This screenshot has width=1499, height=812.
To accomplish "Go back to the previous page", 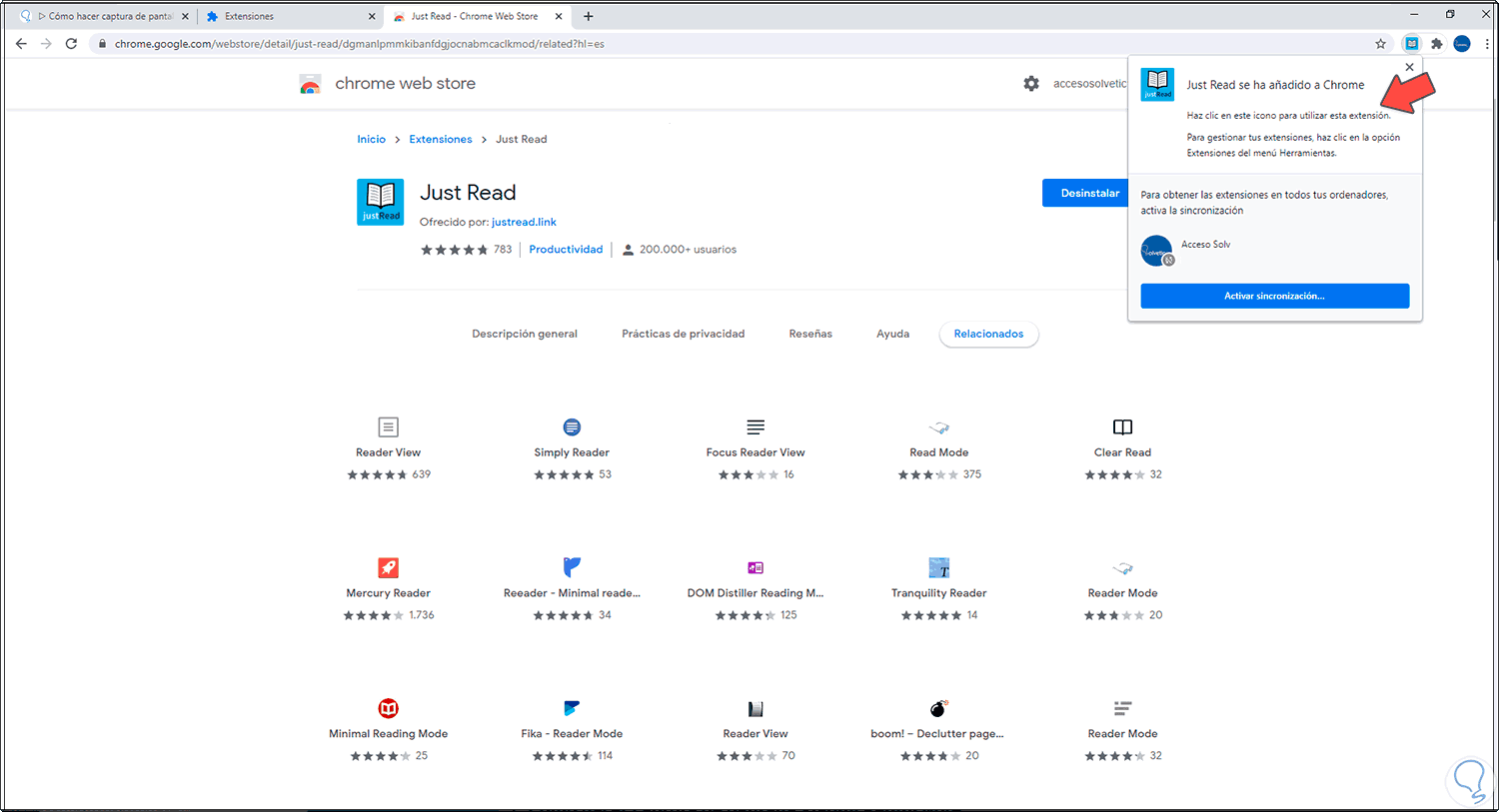I will coord(21,44).
